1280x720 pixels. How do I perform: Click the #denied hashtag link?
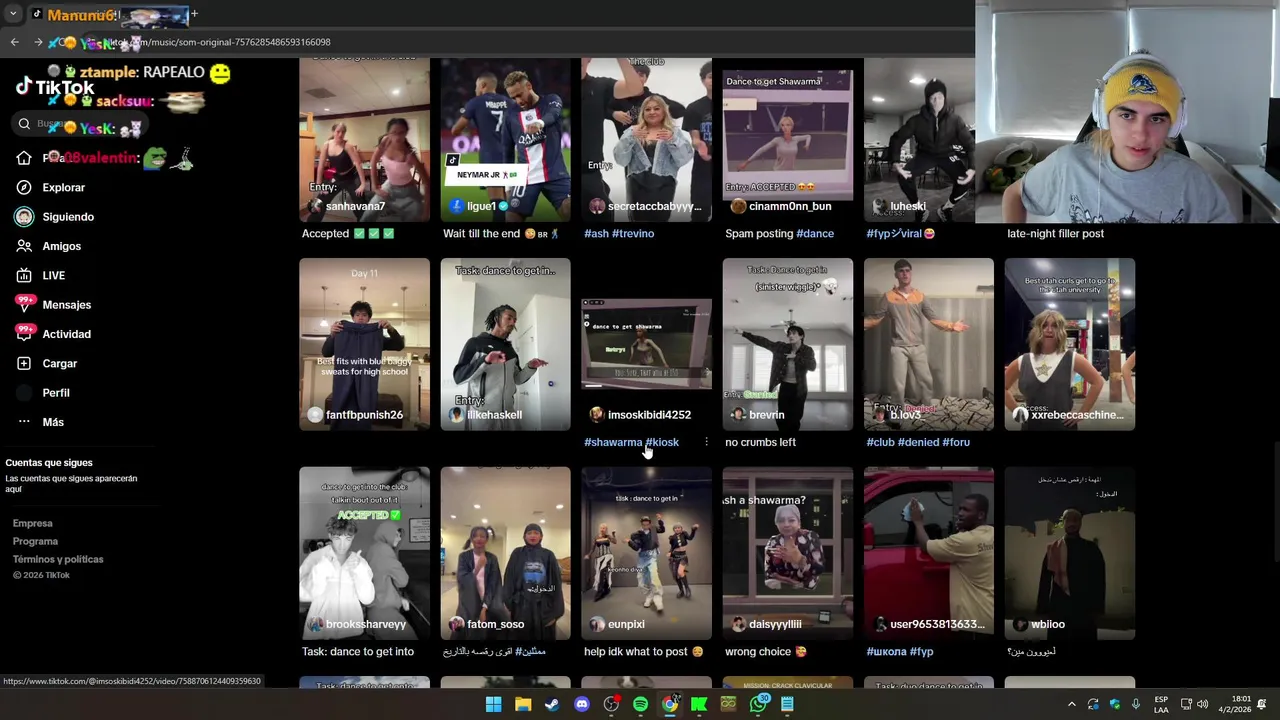coord(918,442)
